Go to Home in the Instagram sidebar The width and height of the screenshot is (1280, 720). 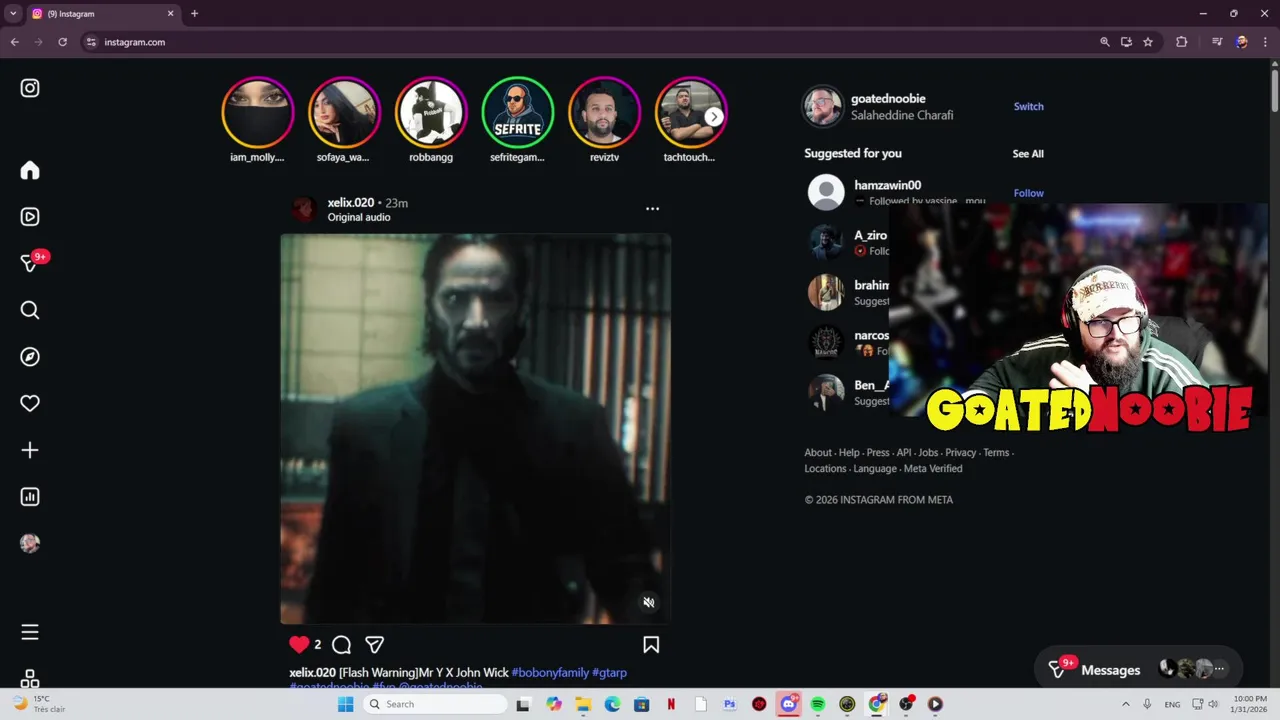30,171
